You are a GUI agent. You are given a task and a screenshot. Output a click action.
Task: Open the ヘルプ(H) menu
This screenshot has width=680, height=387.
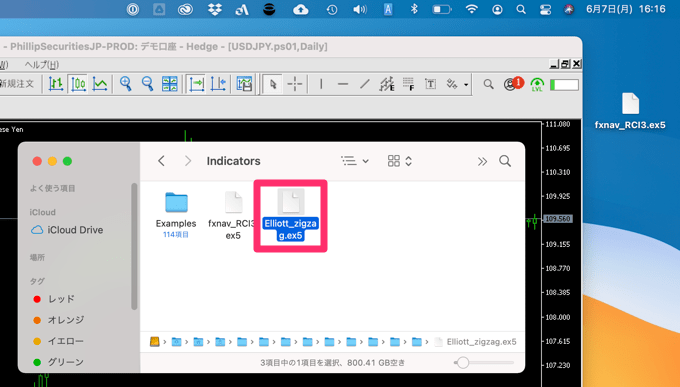point(42,65)
